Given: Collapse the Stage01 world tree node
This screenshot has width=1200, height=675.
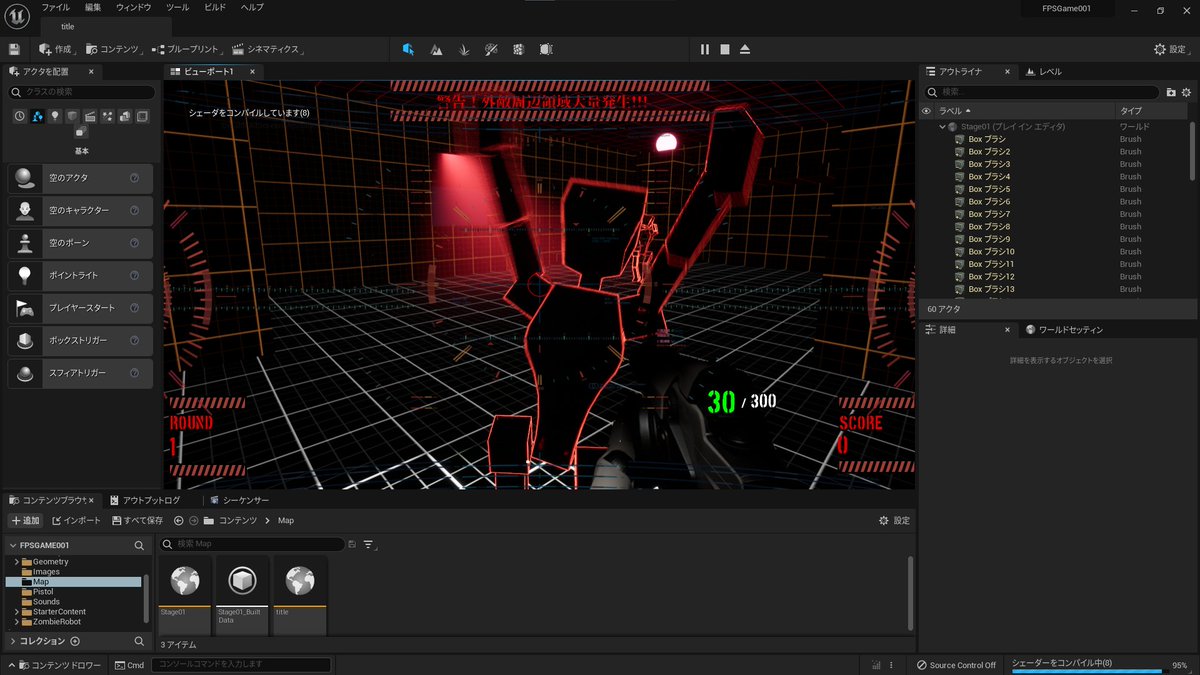Looking at the screenshot, I should pyautogui.click(x=942, y=127).
